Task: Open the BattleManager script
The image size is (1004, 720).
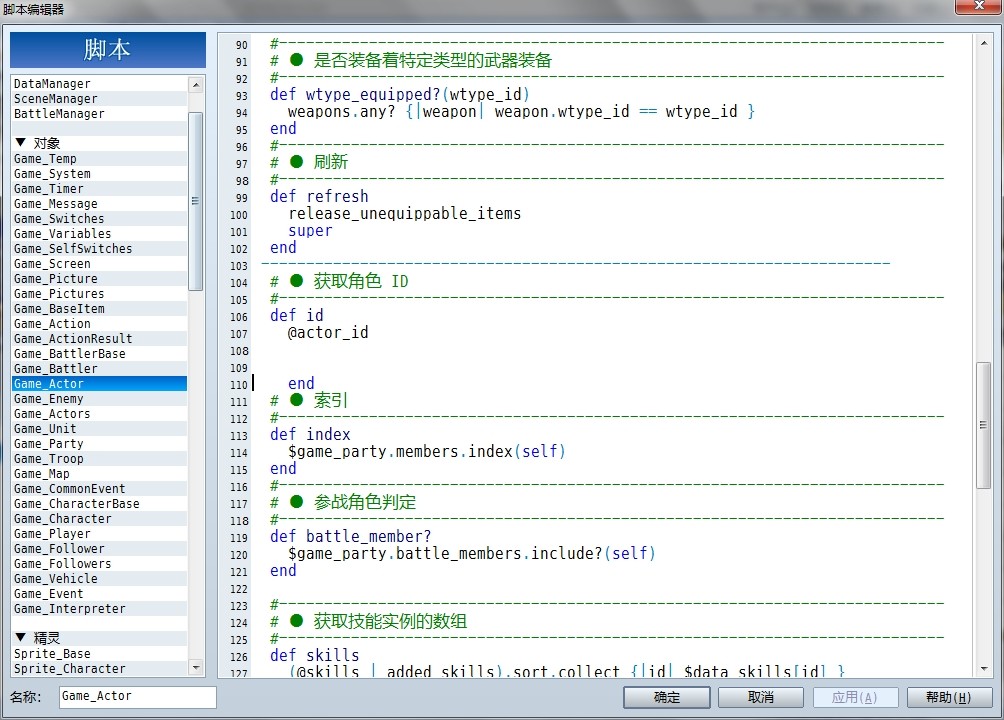Action: [x=99, y=113]
